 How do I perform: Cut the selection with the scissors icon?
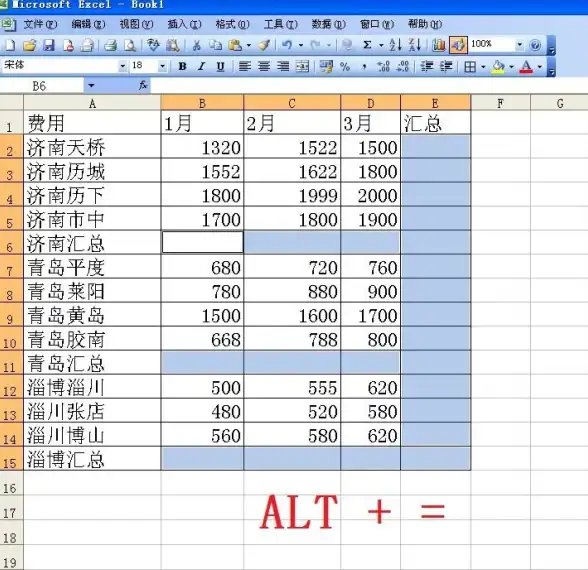point(196,46)
